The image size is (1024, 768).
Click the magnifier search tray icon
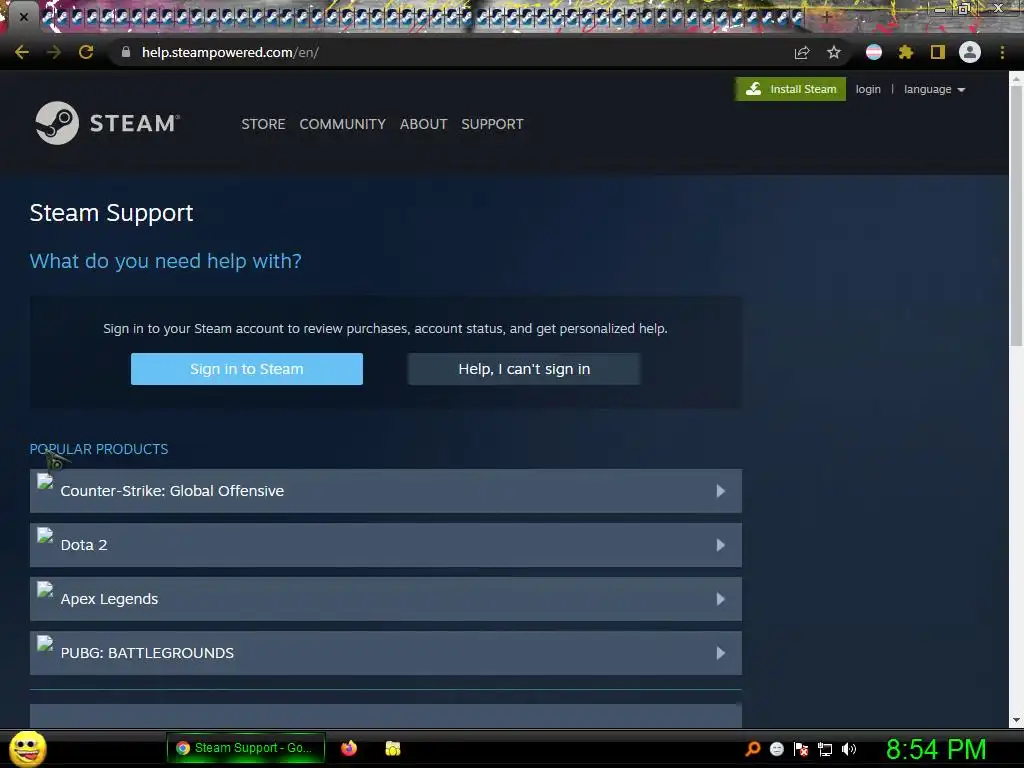(753, 748)
